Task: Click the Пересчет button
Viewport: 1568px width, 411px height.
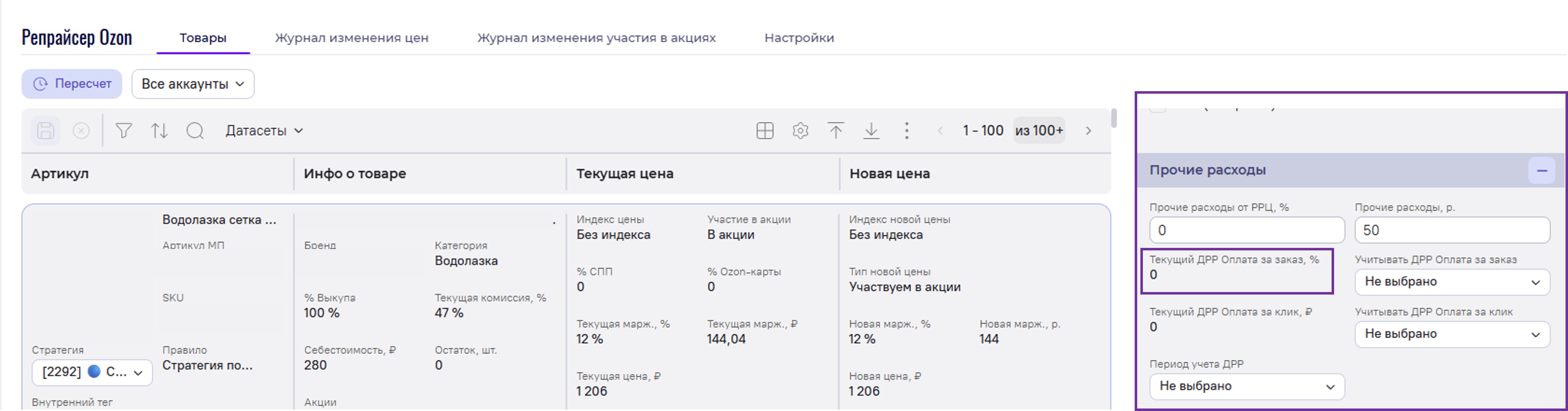Action: tap(72, 84)
